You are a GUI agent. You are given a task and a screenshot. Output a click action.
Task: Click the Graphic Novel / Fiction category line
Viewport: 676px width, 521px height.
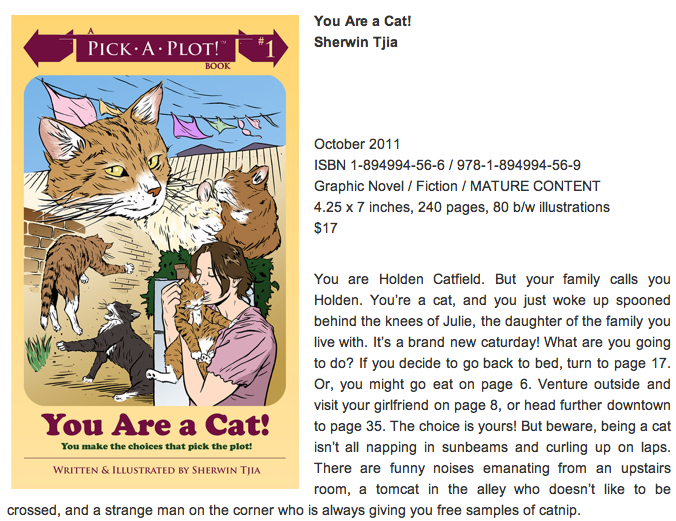(457, 186)
